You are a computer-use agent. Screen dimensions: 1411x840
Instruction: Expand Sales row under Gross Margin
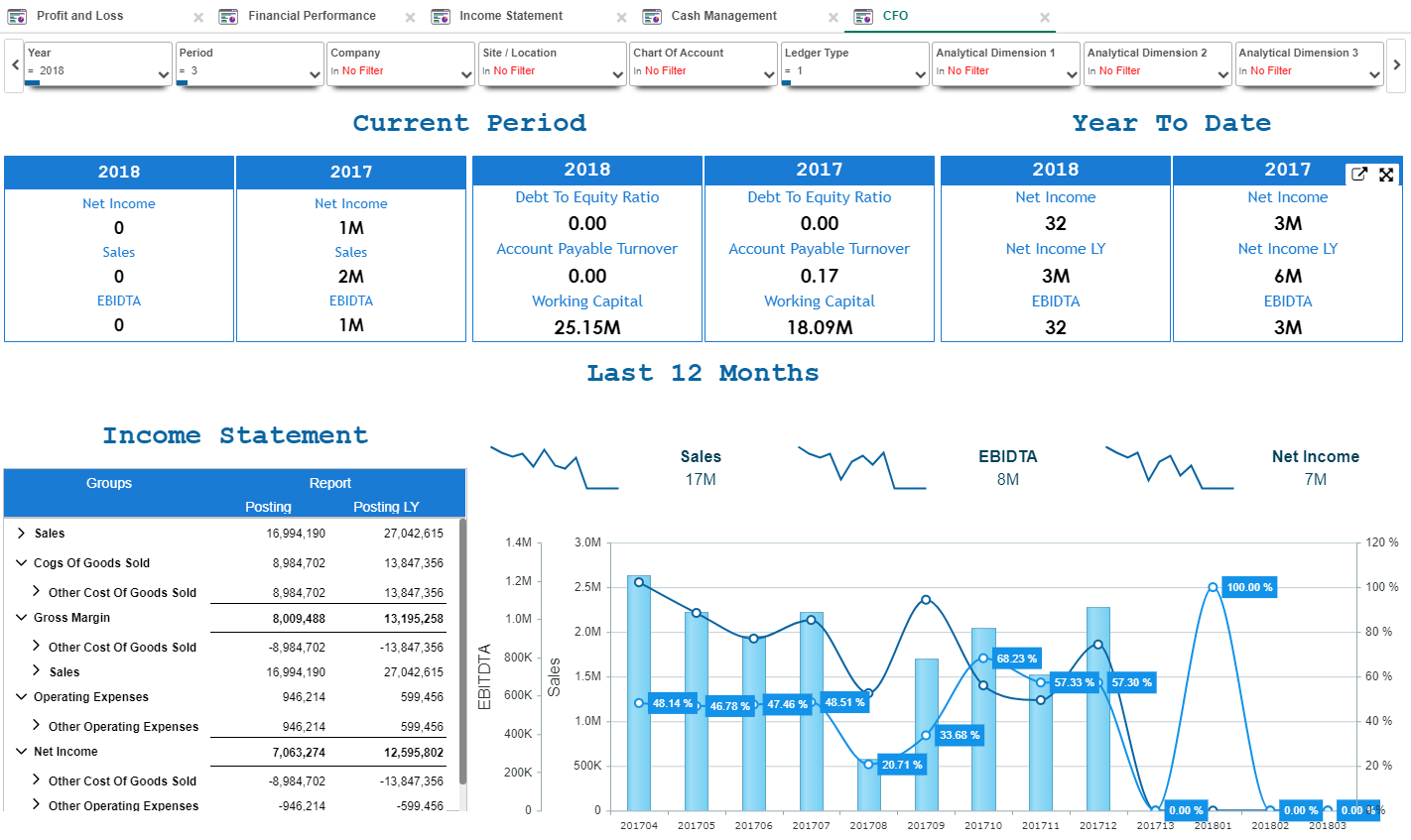tap(37, 670)
